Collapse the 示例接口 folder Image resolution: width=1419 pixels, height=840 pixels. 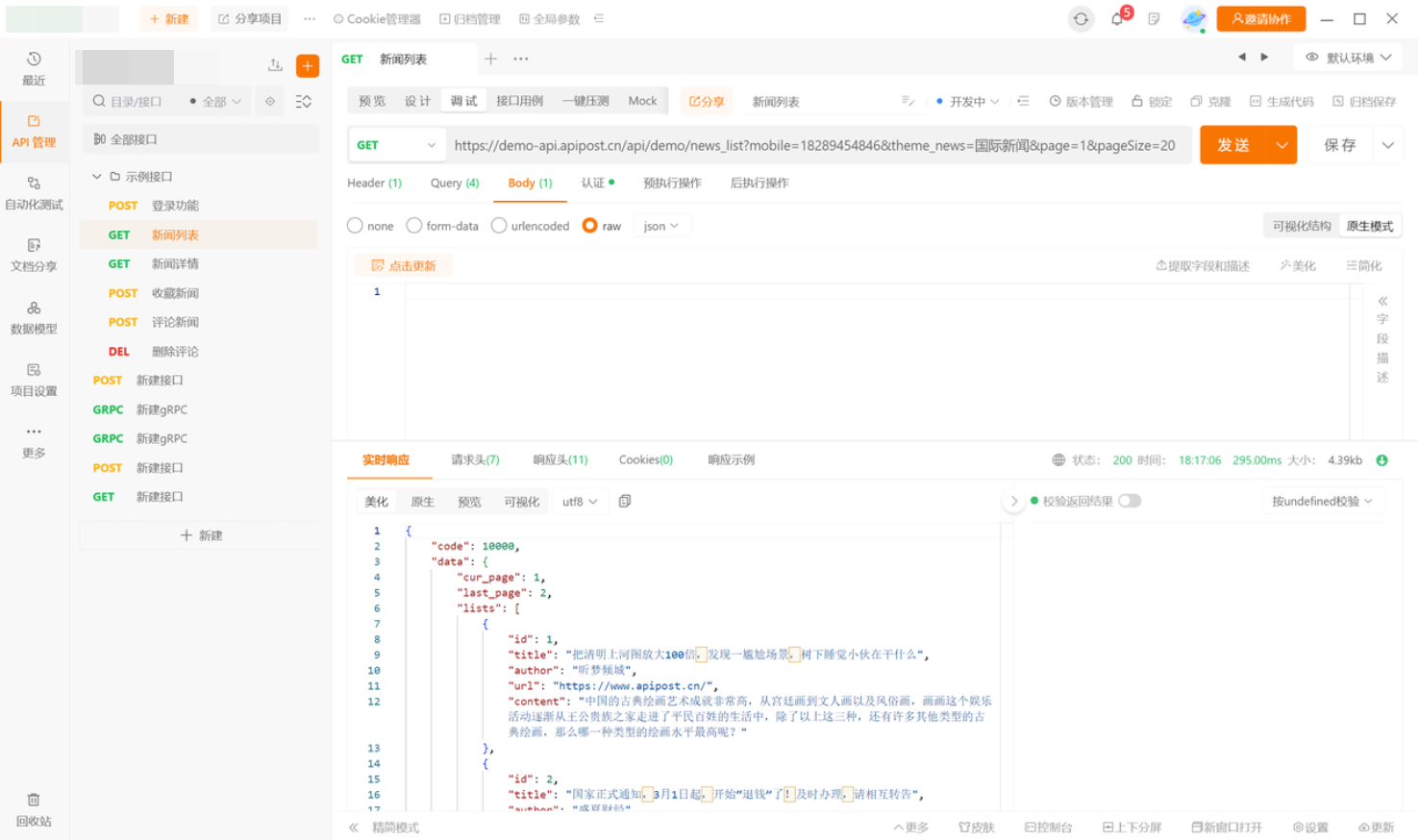97,177
